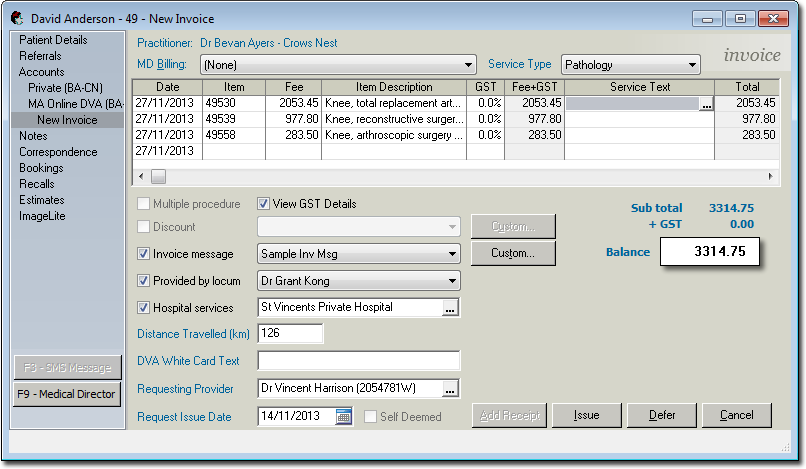Uncheck the View GST Details checkbox
The width and height of the screenshot is (806, 469).
coord(264,204)
